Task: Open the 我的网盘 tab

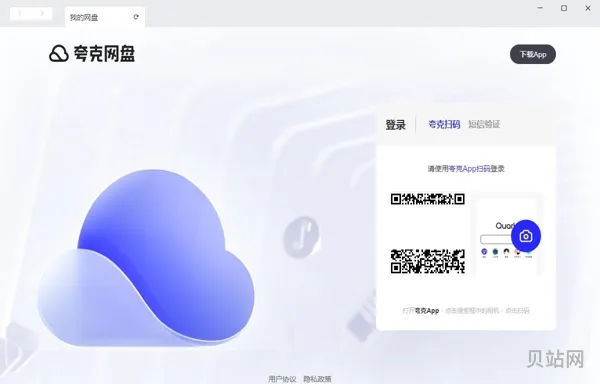Action: pyautogui.click(x=105, y=17)
